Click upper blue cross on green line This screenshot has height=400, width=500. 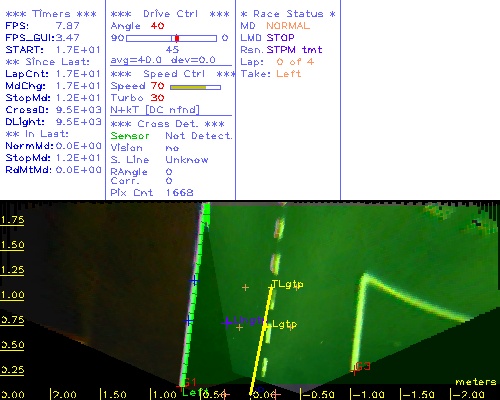[x=194, y=281]
